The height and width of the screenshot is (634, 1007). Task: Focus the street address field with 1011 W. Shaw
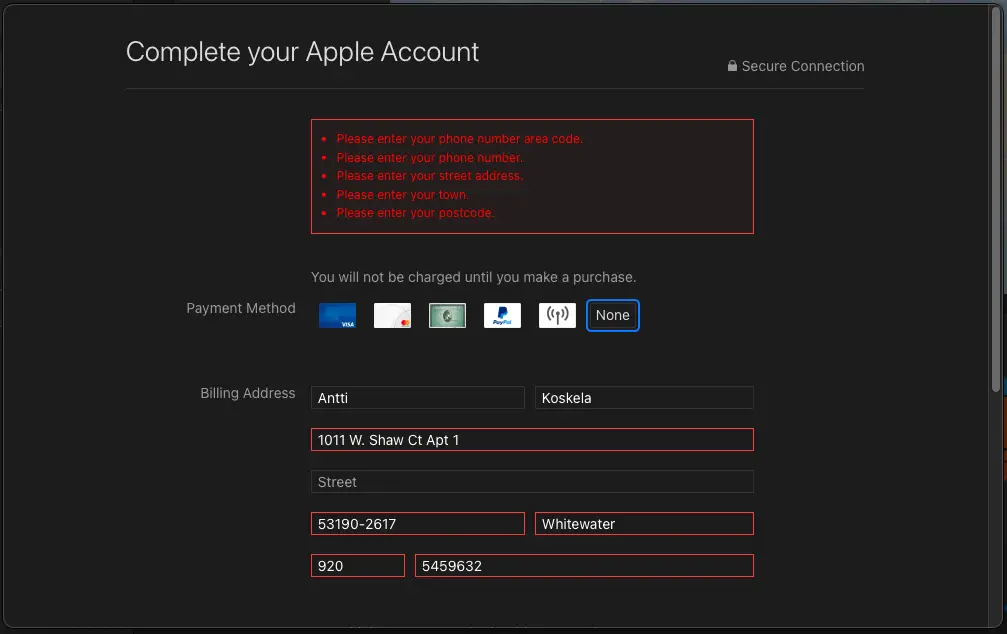532,440
